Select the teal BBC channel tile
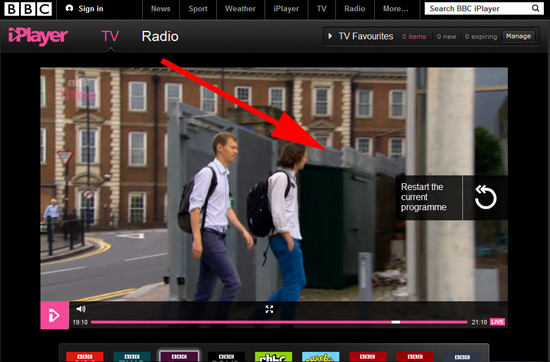The height and width of the screenshot is (362, 550). 132,357
